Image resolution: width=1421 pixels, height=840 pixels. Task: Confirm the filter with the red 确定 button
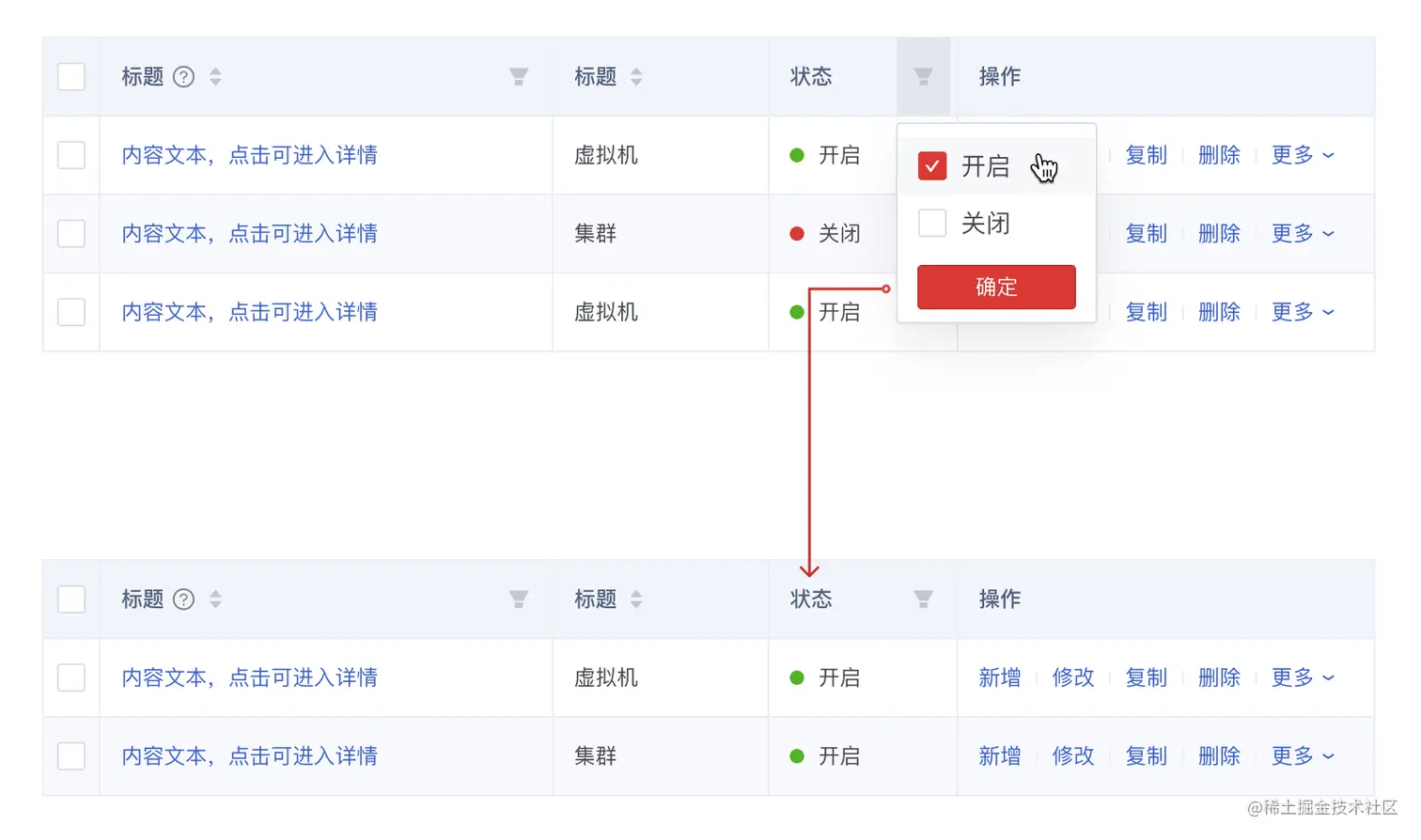[996, 287]
